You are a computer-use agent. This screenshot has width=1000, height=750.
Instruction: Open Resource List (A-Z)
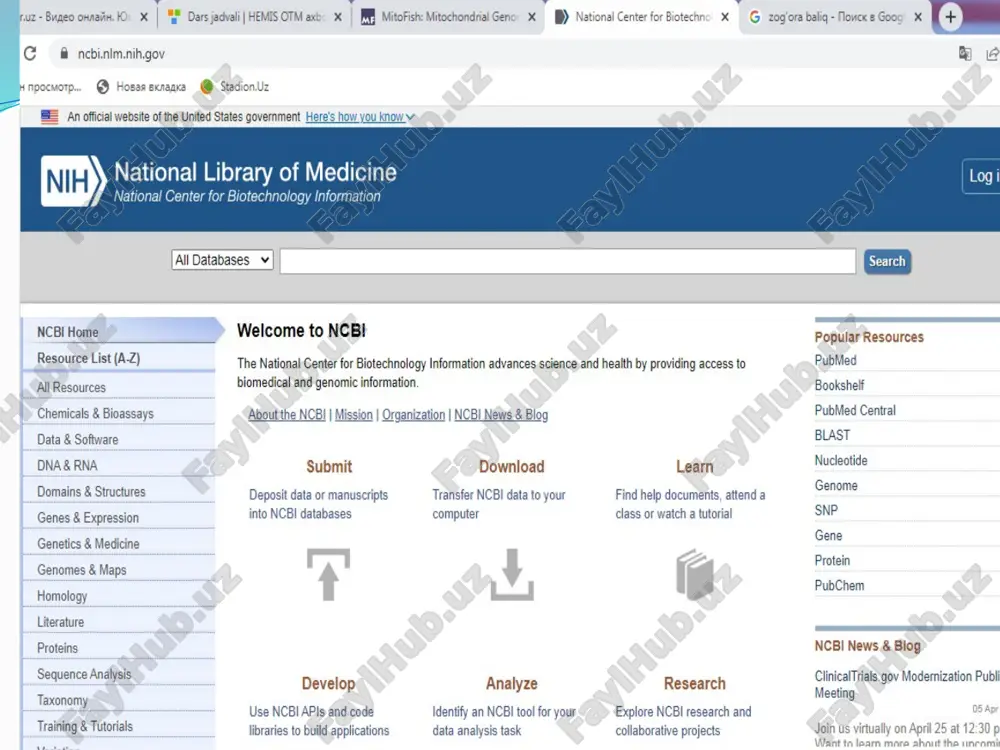tap(118, 358)
